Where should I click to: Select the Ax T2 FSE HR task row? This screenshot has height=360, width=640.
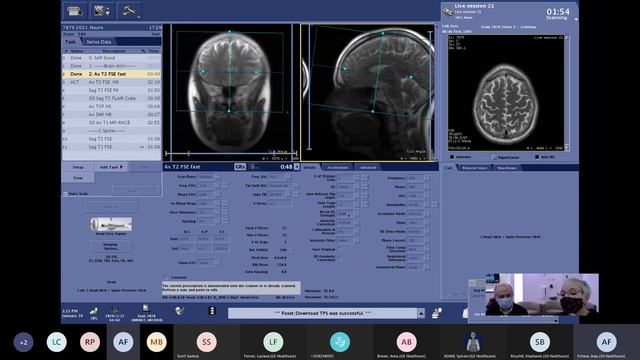pyautogui.click(x=111, y=82)
